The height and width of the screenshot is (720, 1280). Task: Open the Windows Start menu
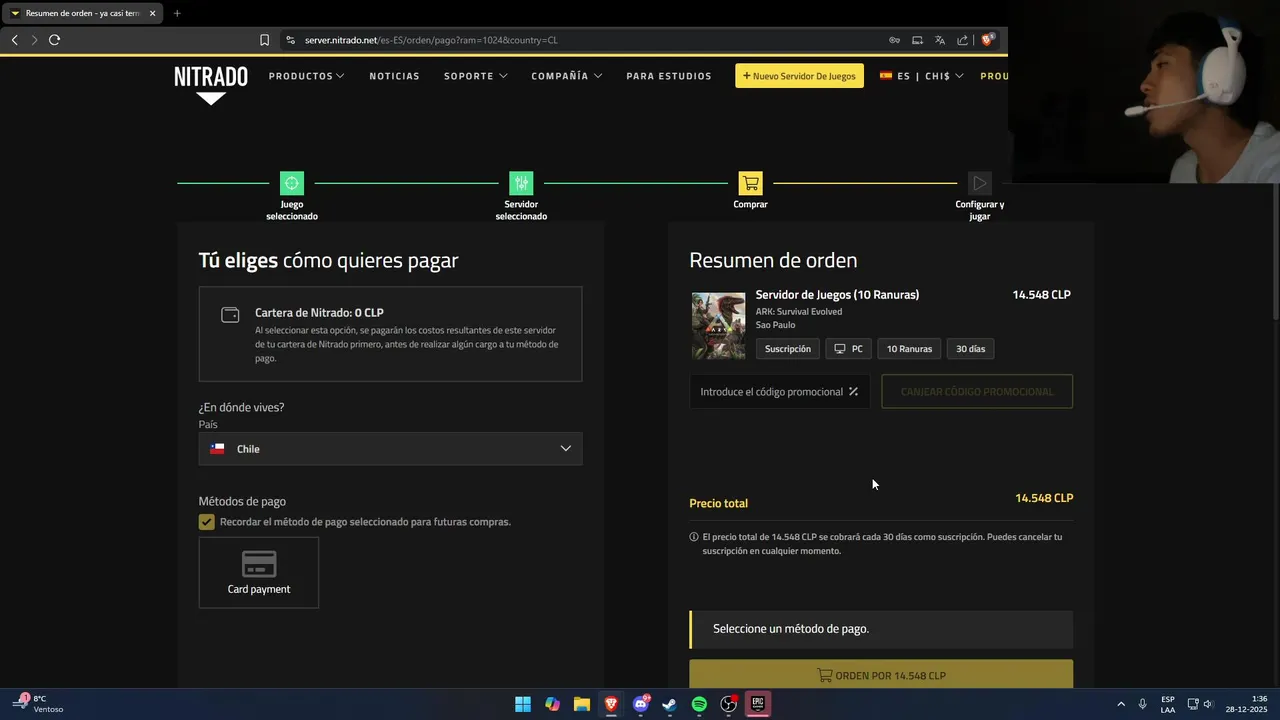pyautogui.click(x=523, y=704)
